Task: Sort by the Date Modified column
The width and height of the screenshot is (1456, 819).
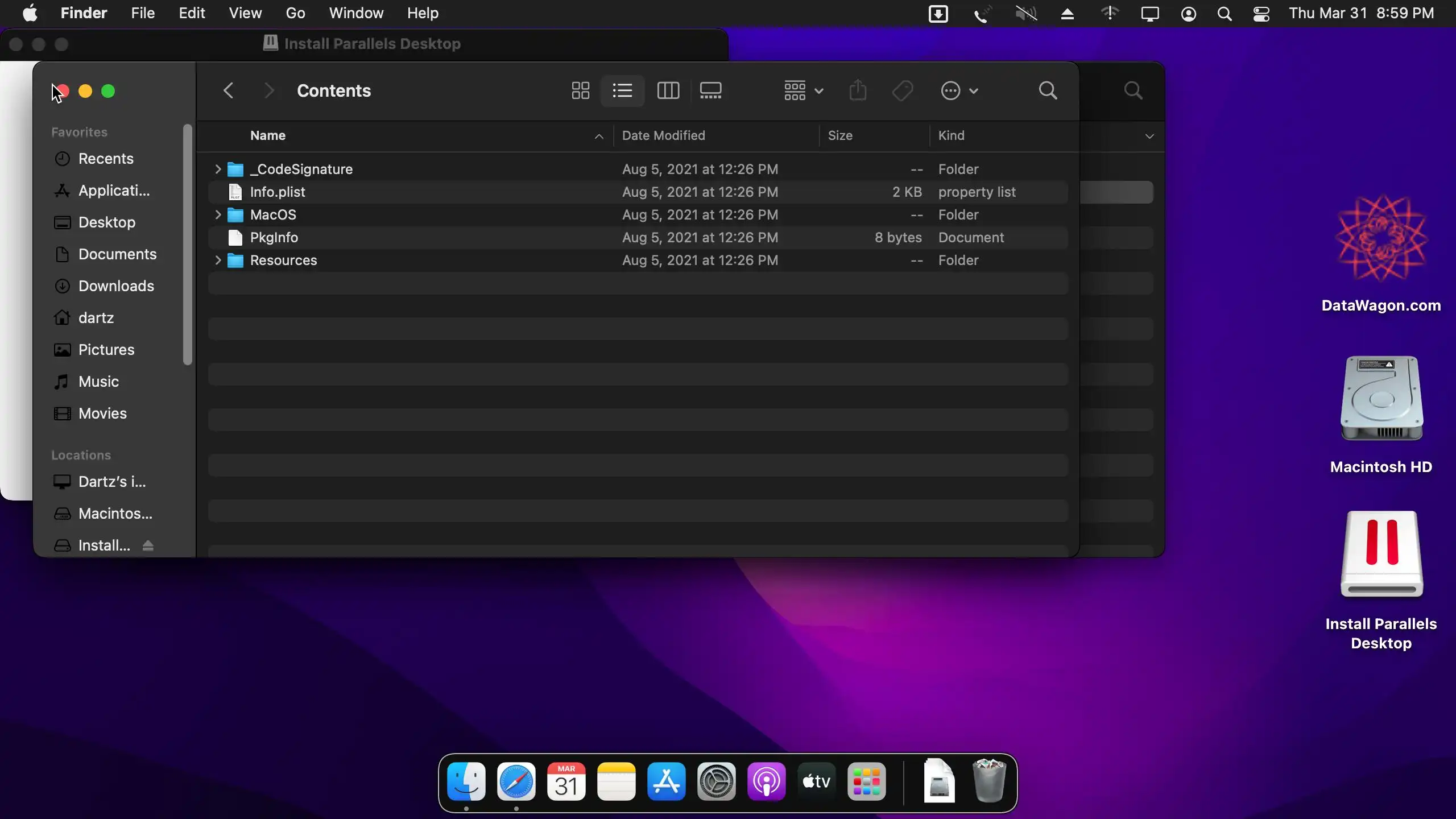Action: pos(663,135)
